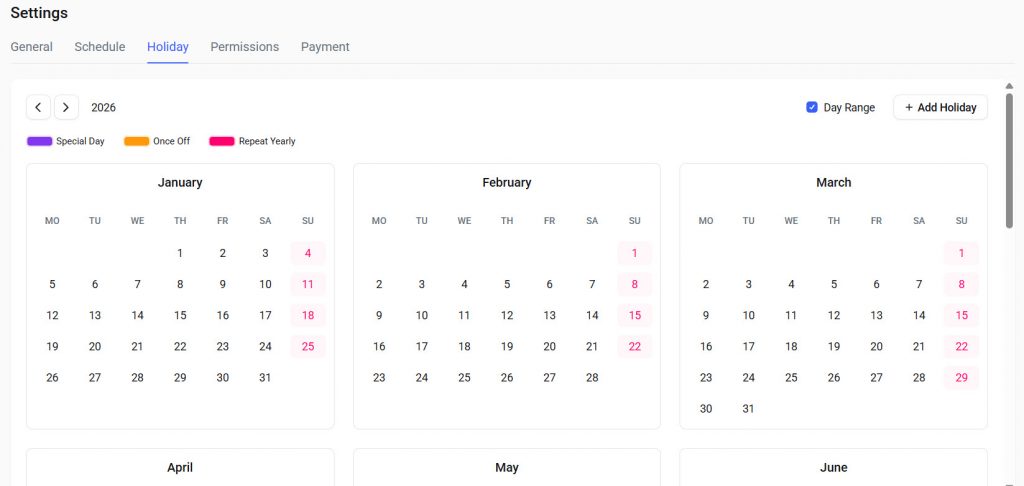Click the Add Holiday button

[x=940, y=107]
